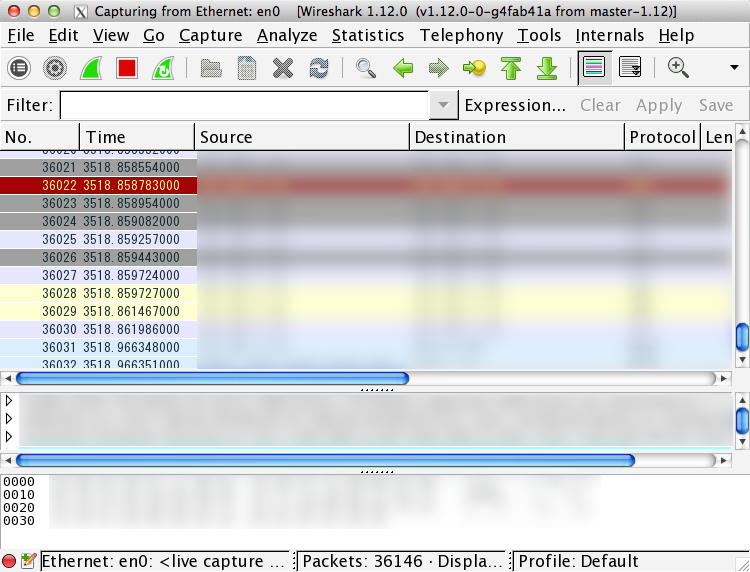Open the Telephony menu
Viewport: 750px width, 572px height.
pyautogui.click(x=461, y=35)
